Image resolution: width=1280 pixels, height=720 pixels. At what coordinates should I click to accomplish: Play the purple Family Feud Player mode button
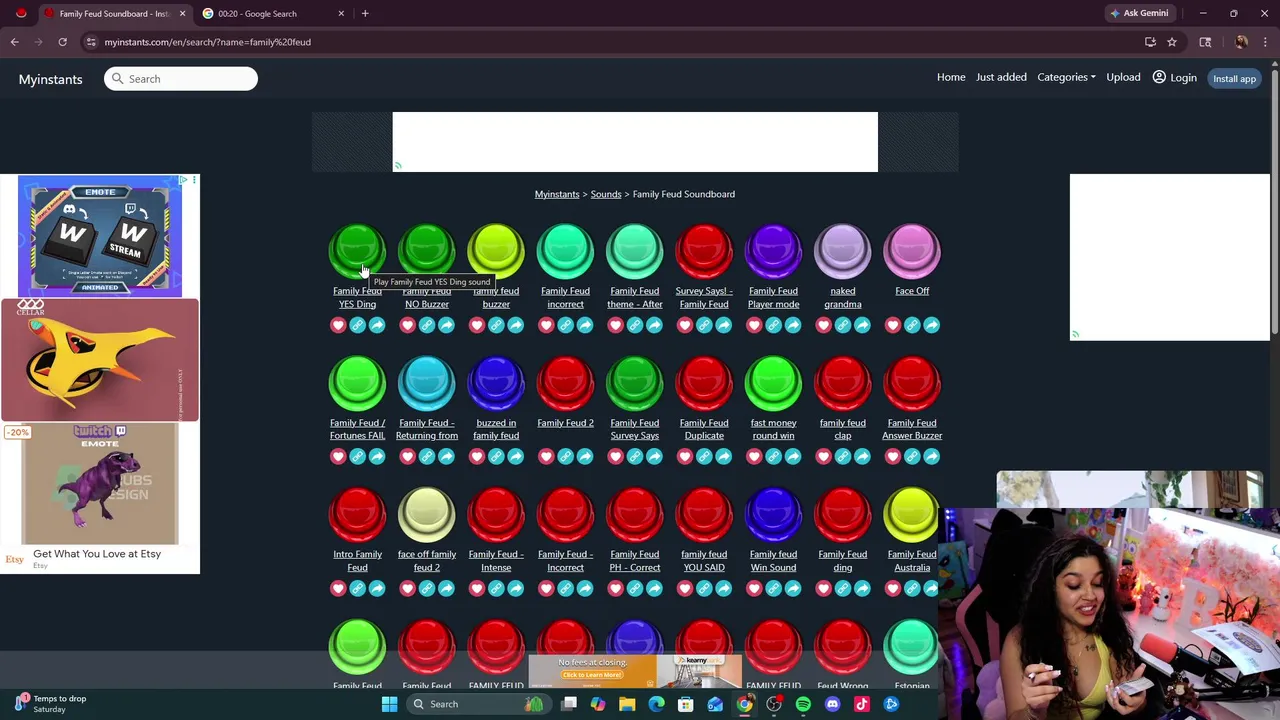tap(773, 250)
